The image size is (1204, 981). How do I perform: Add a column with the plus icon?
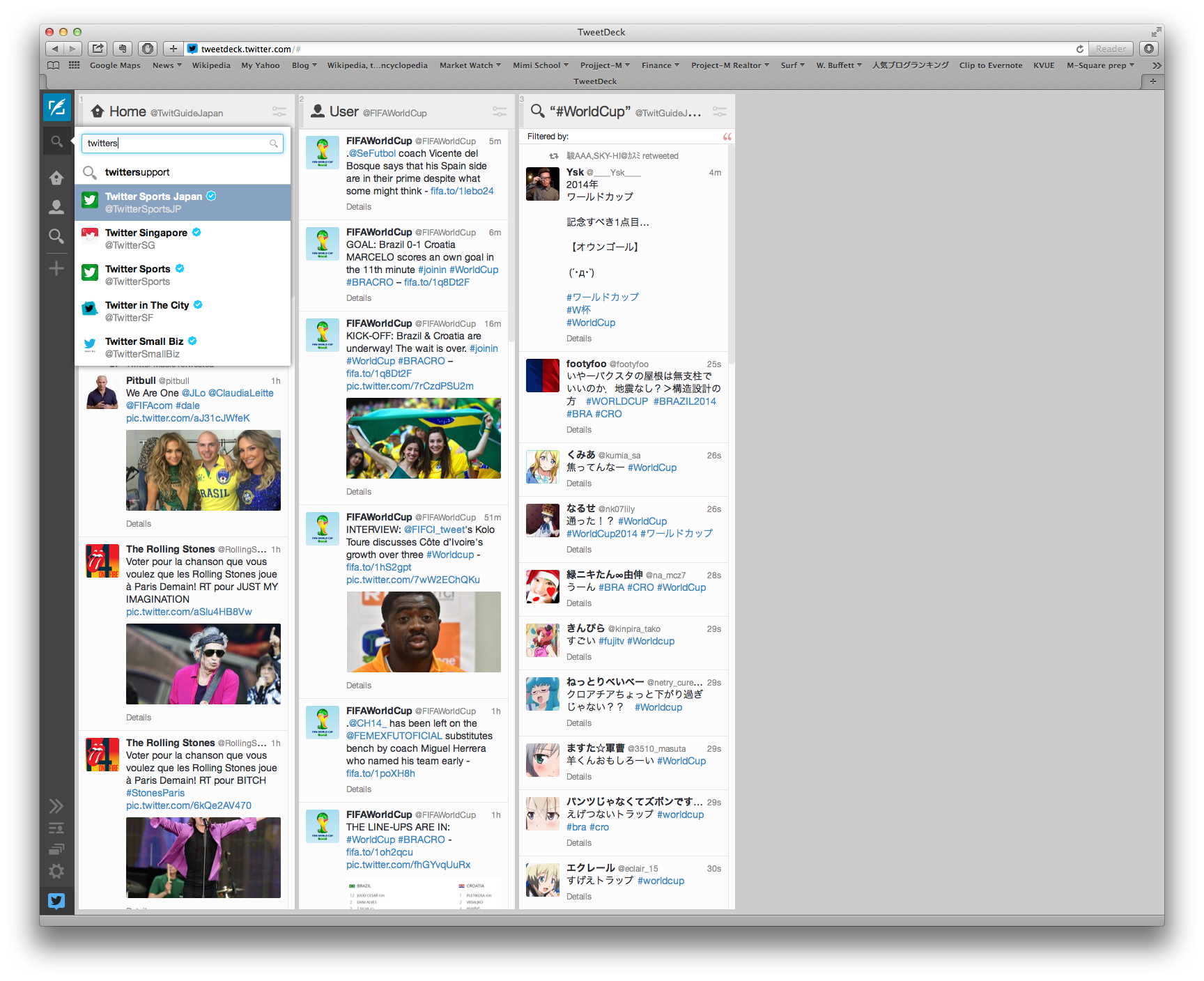pos(56,268)
